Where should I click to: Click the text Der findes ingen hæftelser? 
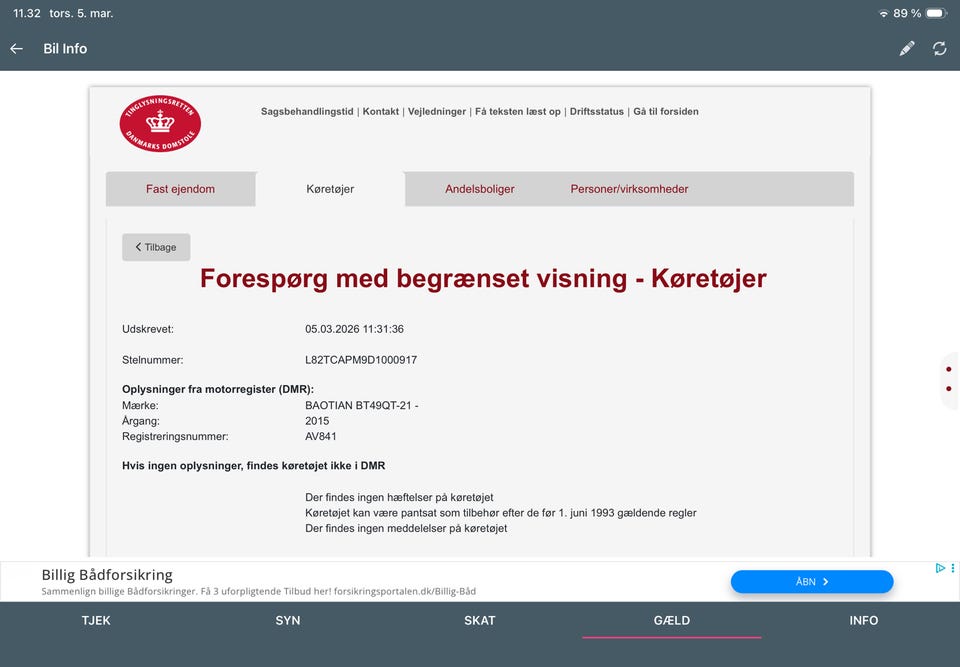point(399,497)
